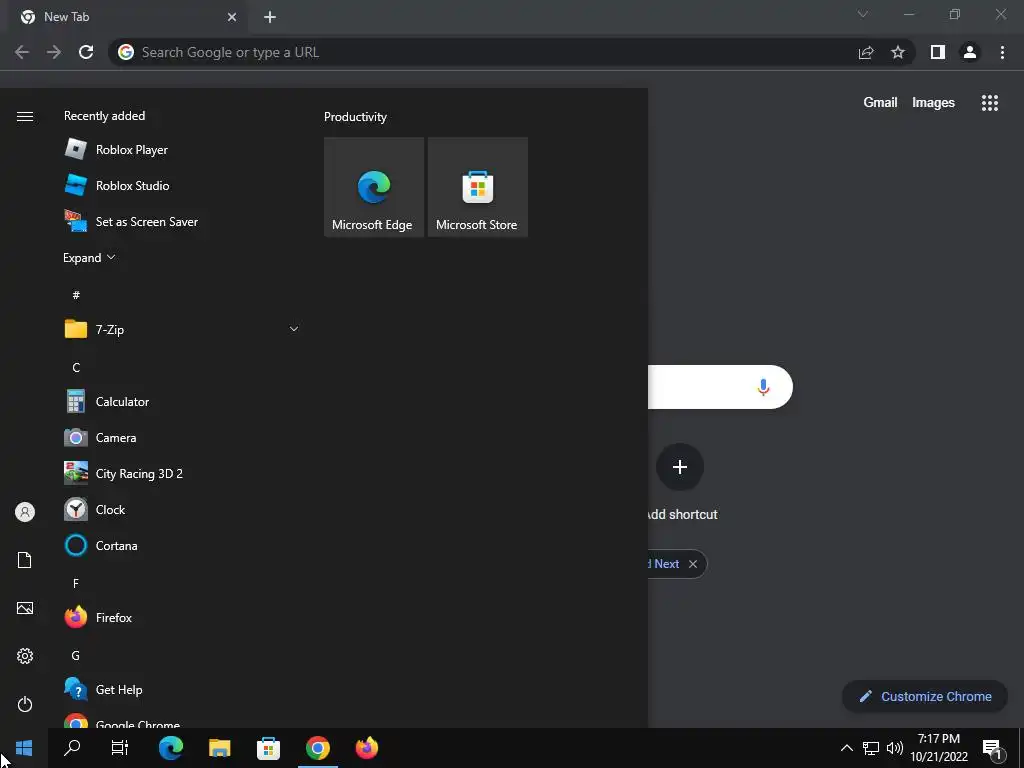This screenshot has height=768, width=1024.
Task: Click the Microsoft Store tile
Action: 477,187
